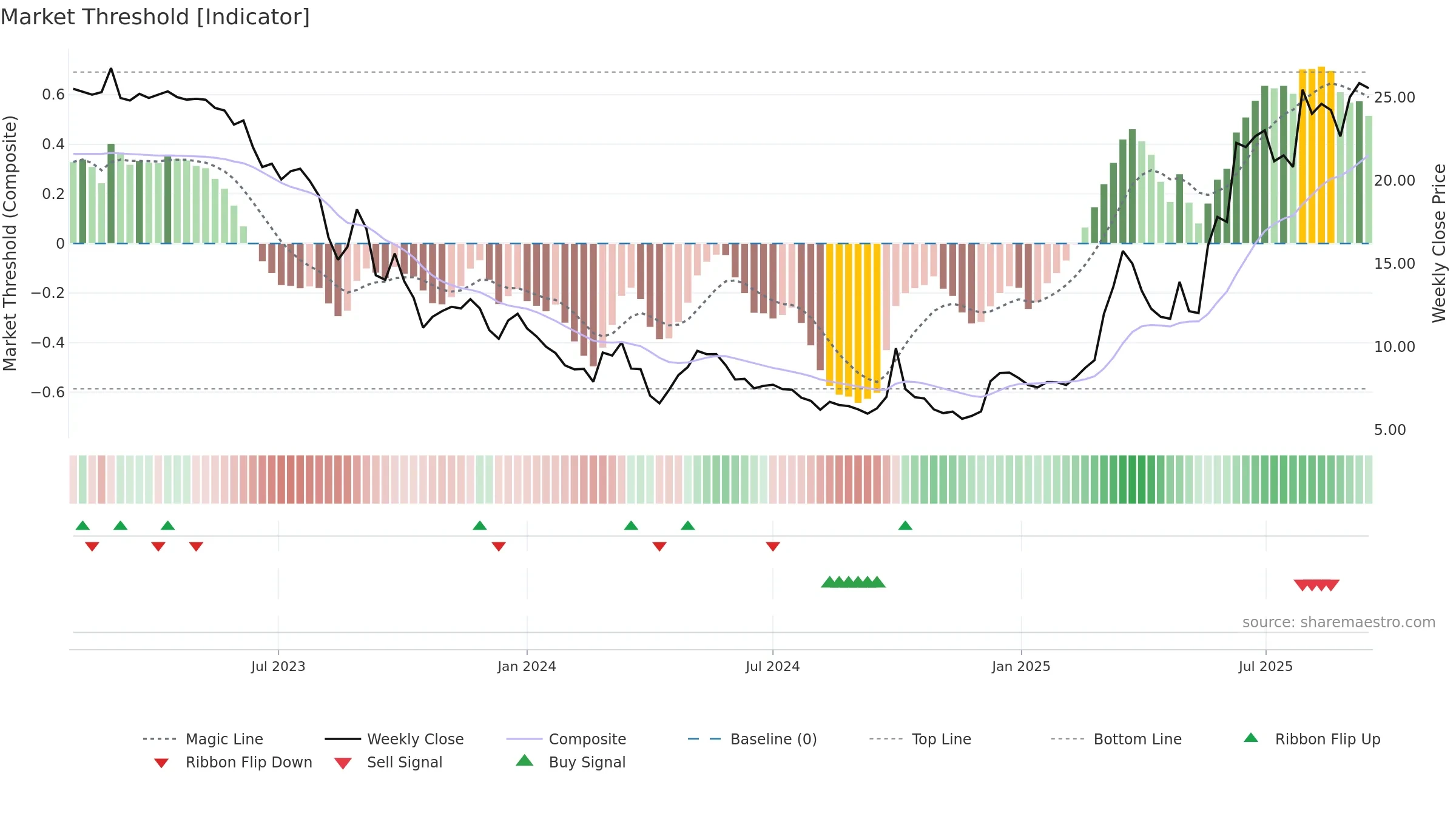Click the black line swatch beside Weekly Close
The image size is (1456, 819).
(x=343, y=739)
